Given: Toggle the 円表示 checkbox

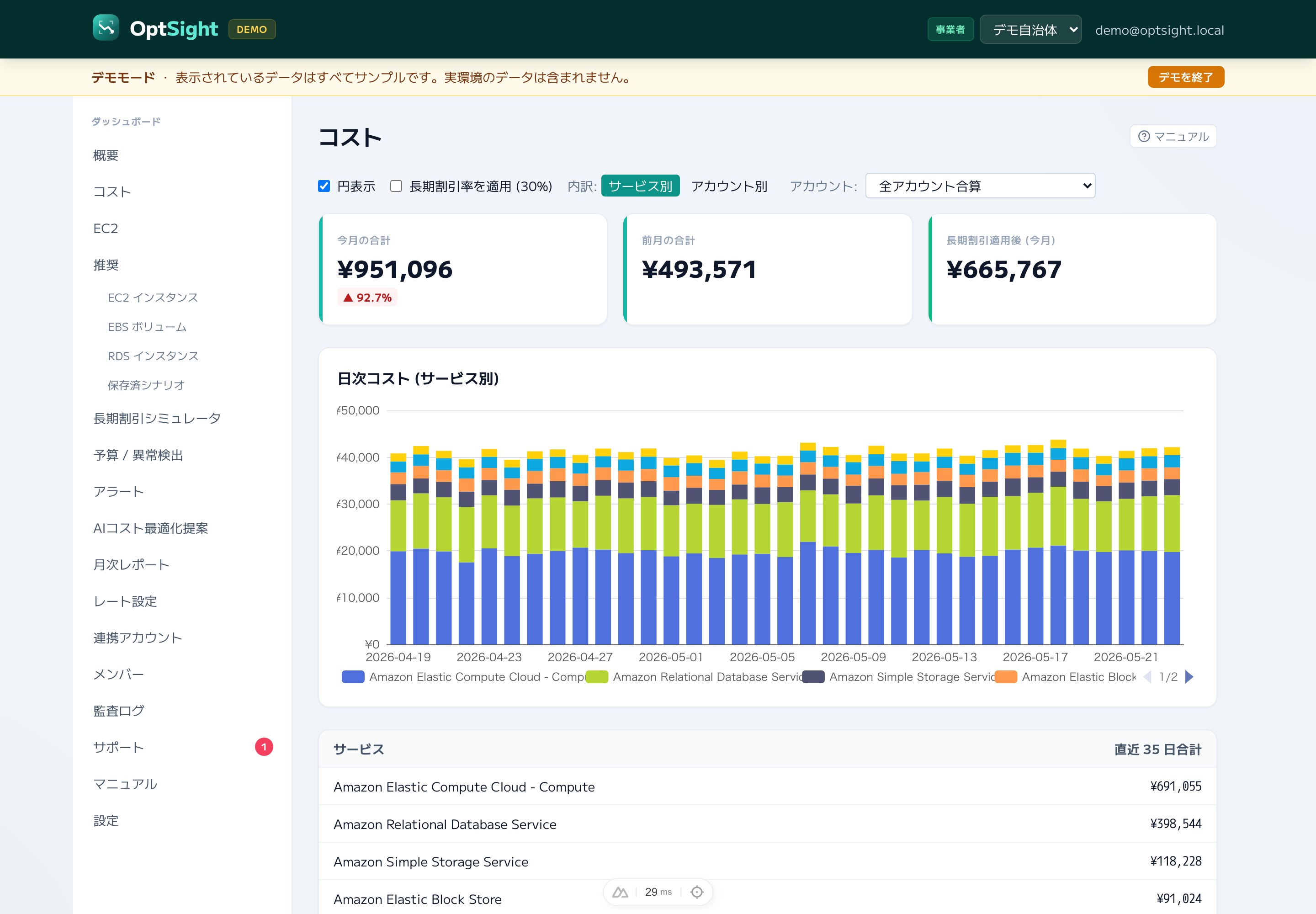Looking at the screenshot, I should 324,186.
